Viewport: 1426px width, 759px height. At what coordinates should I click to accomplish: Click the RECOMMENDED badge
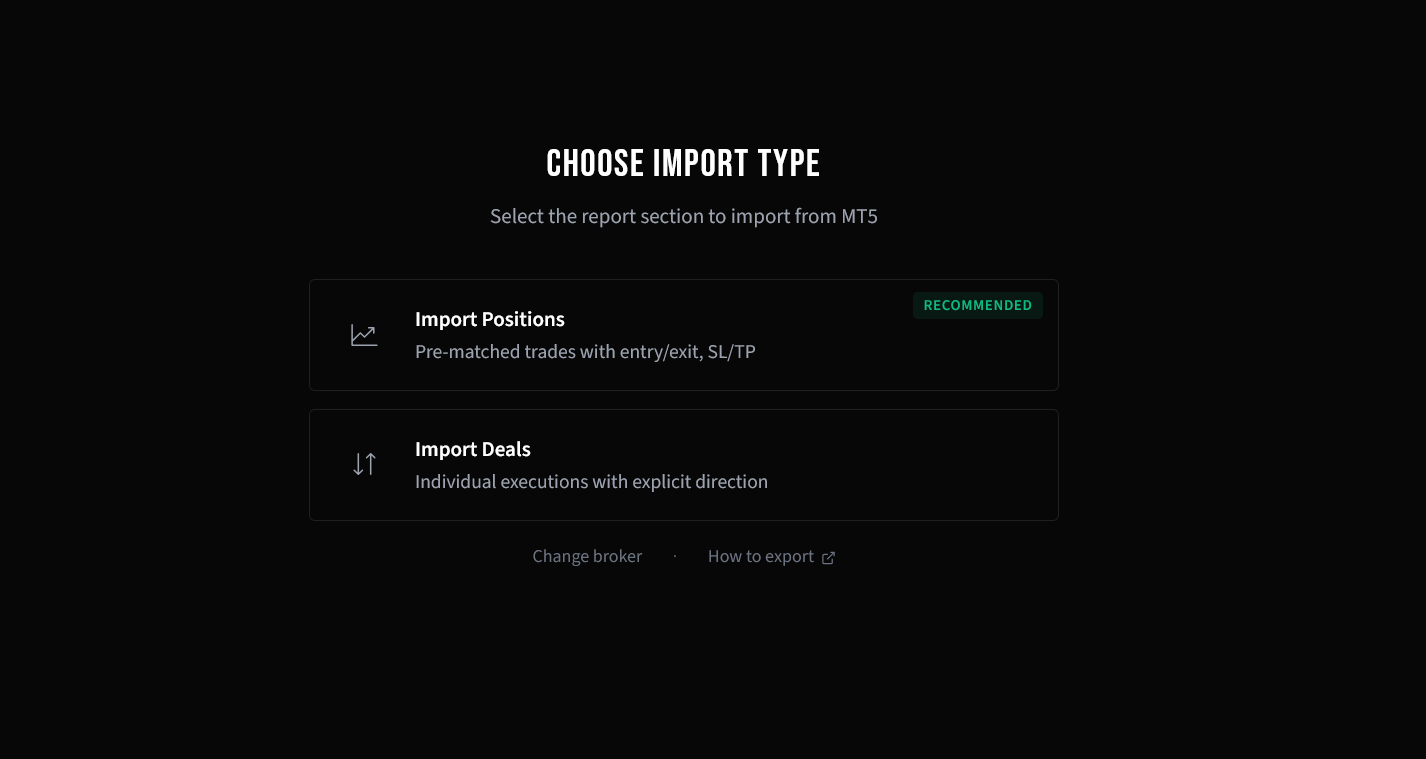coord(978,305)
